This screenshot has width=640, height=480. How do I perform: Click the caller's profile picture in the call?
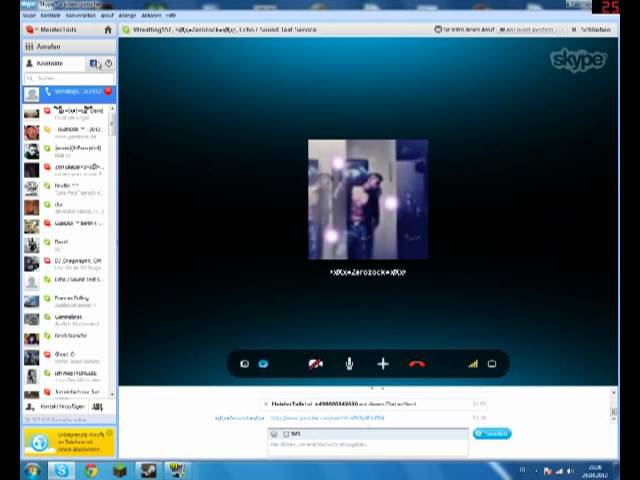[368, 200]
